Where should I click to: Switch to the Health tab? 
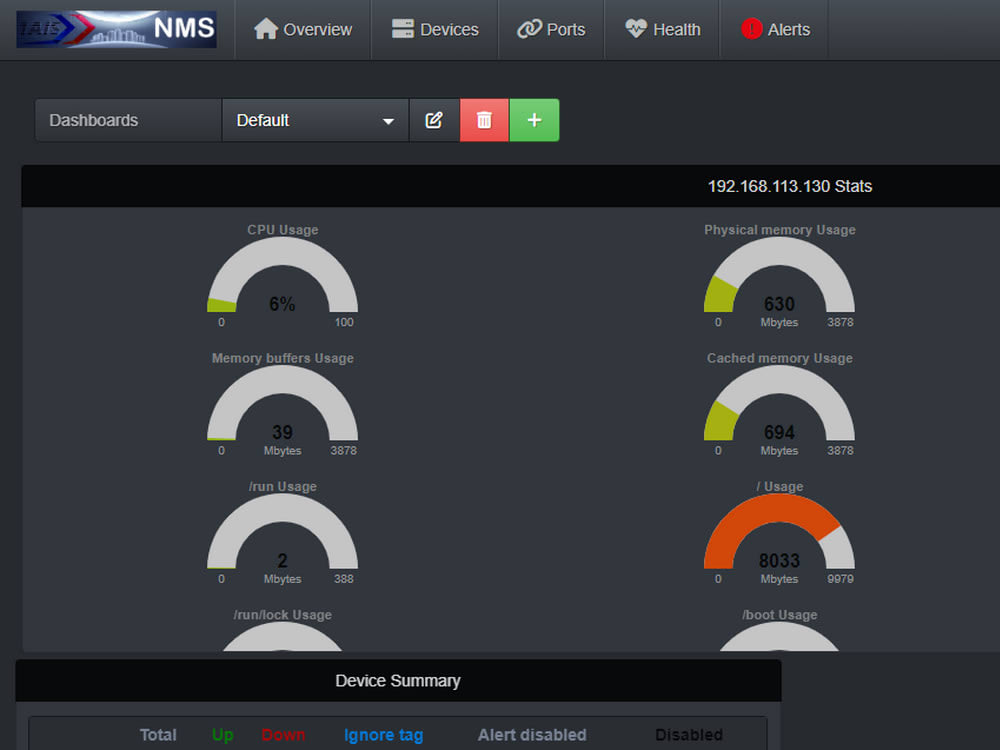coord(661,29)
